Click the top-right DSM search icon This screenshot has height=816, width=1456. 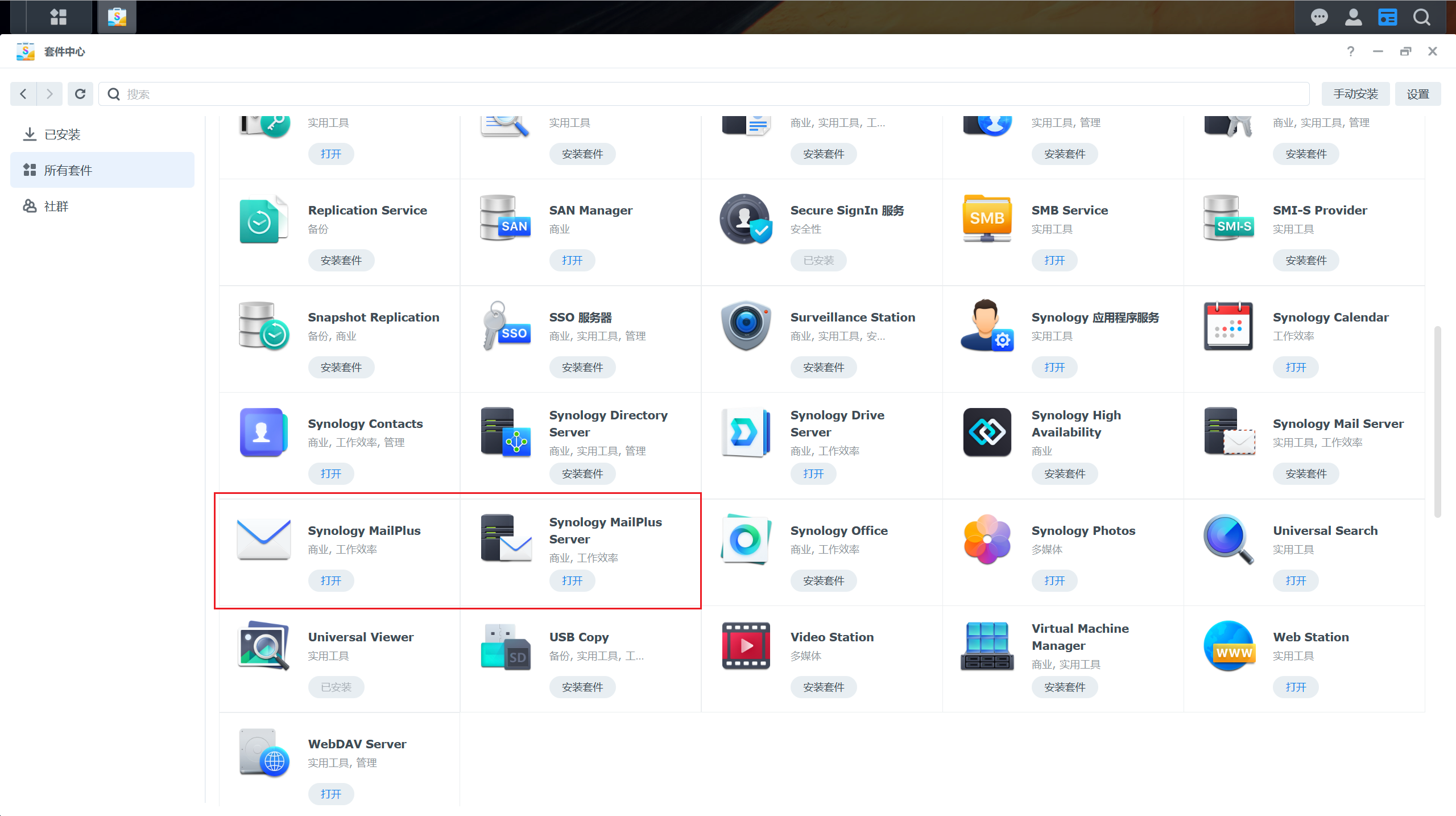1422,18
